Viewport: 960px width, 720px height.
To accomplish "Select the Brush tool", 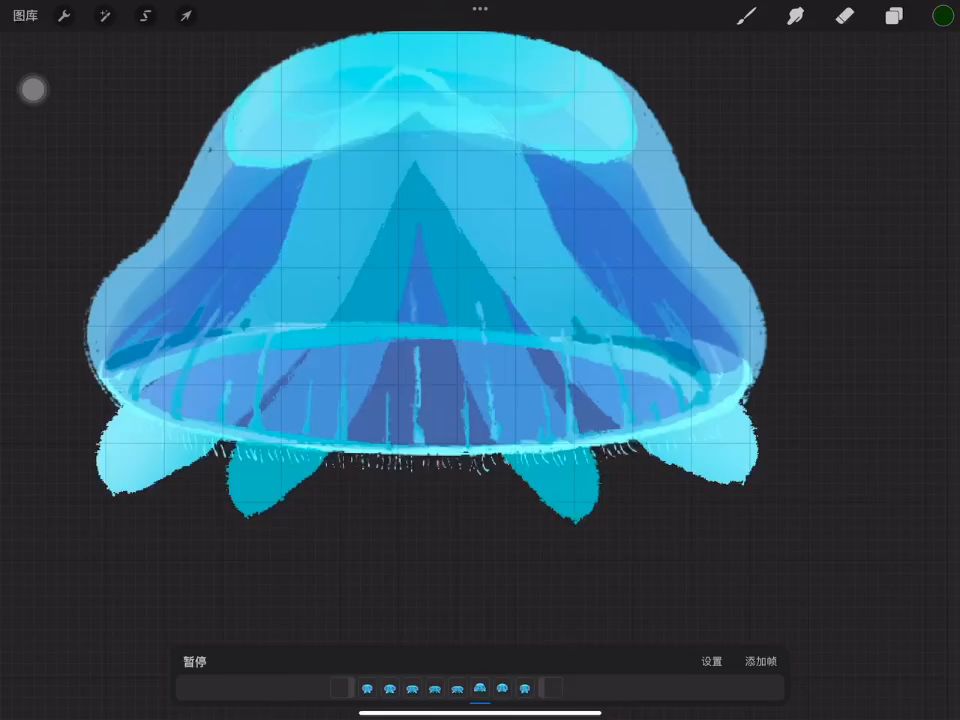I will (746, 16).
